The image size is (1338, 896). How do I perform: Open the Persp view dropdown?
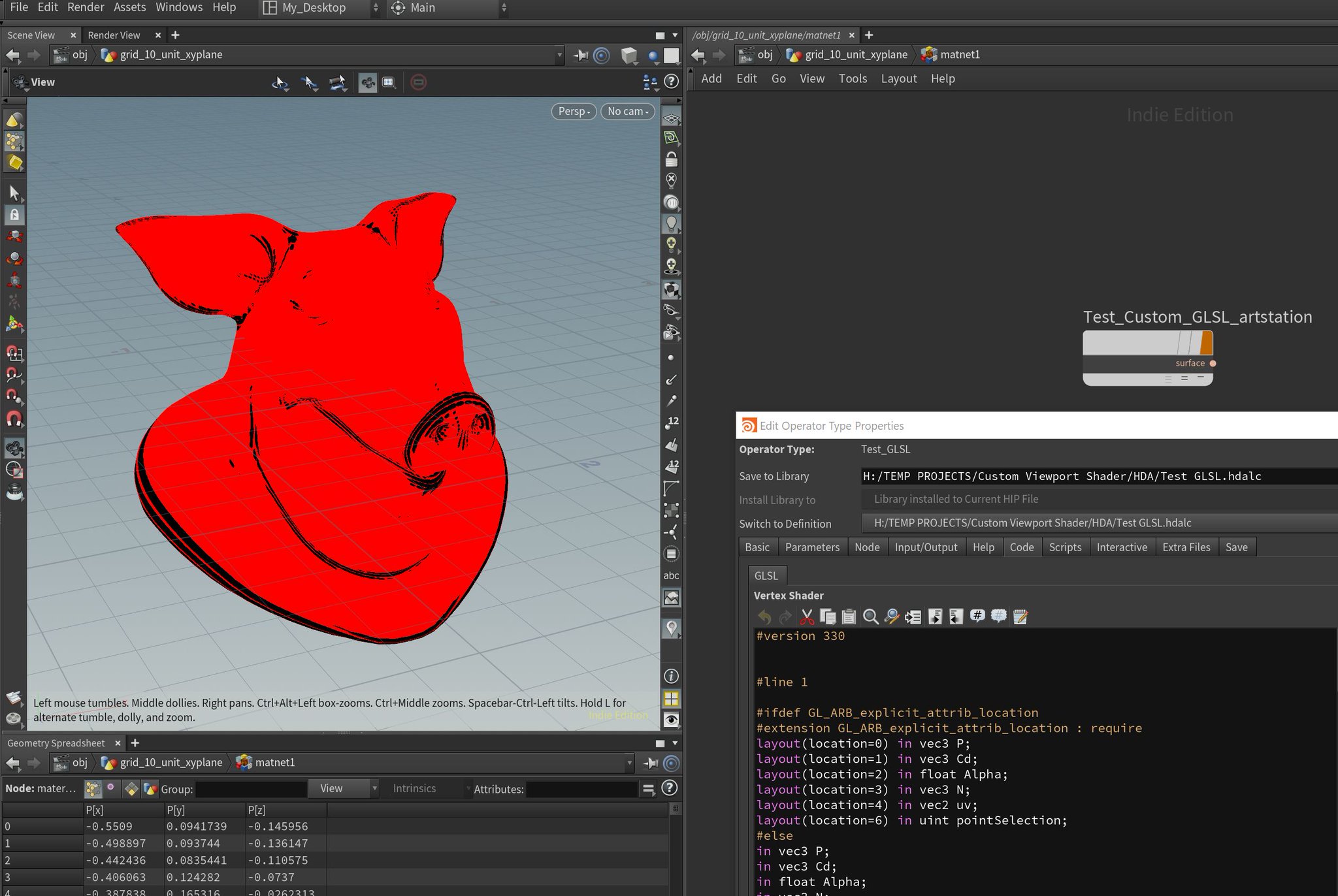coord(573,111)
